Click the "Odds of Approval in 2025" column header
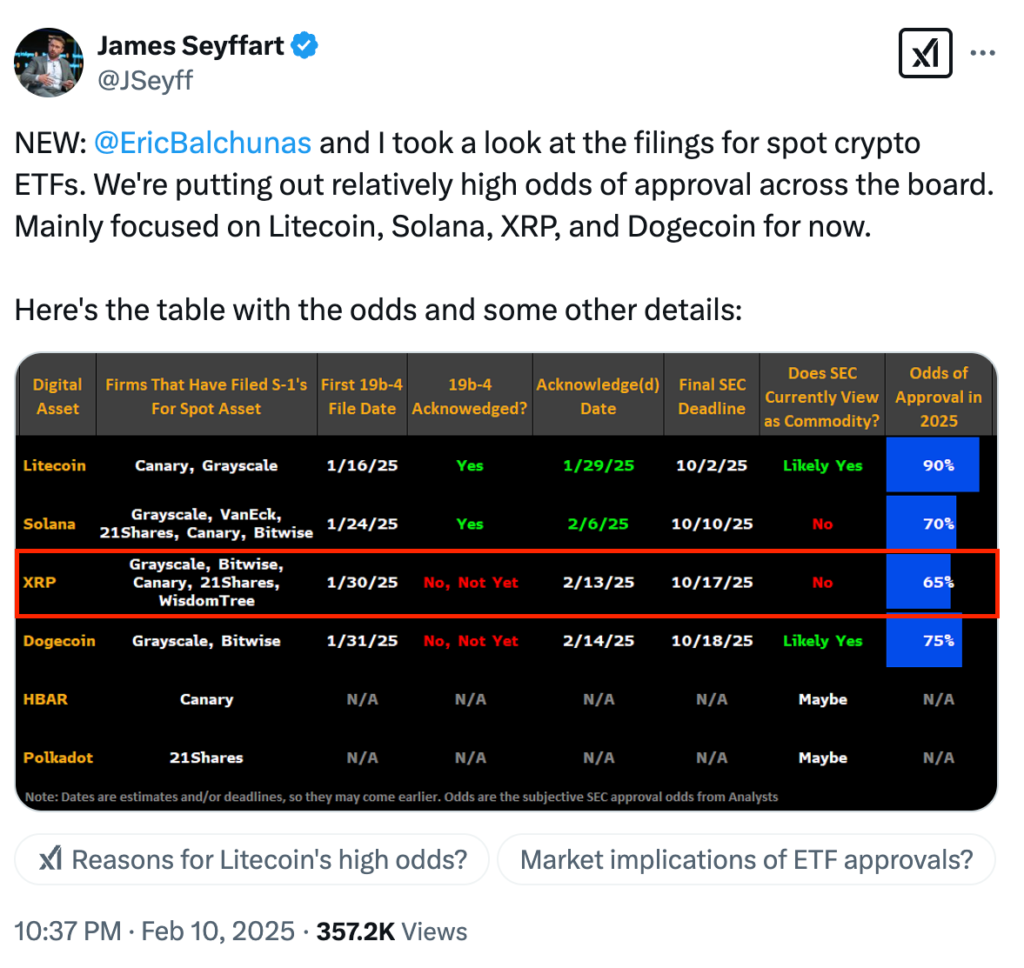 pos(938,396)
